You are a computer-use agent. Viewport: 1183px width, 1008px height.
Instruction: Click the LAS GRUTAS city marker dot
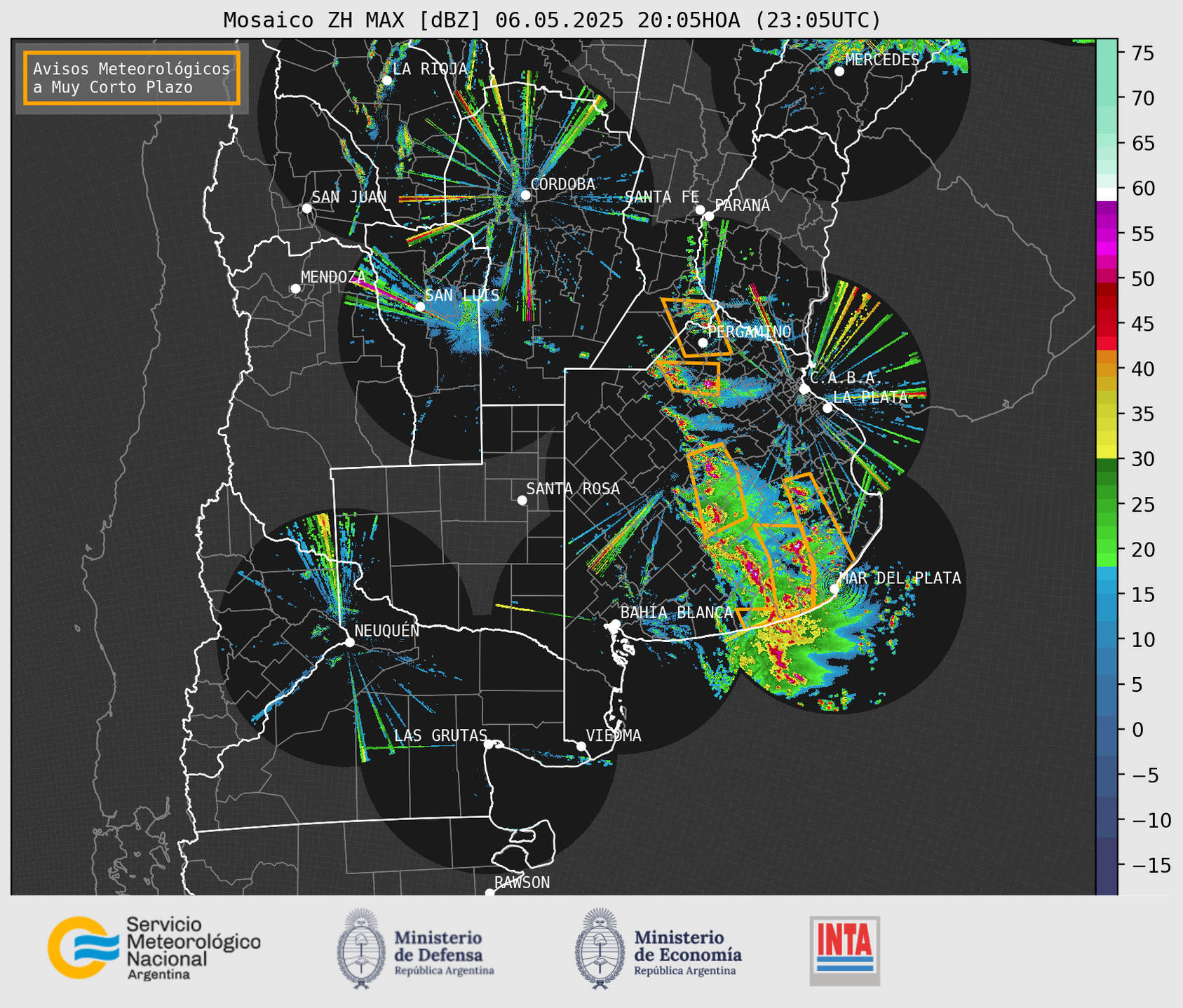(489, 744)
